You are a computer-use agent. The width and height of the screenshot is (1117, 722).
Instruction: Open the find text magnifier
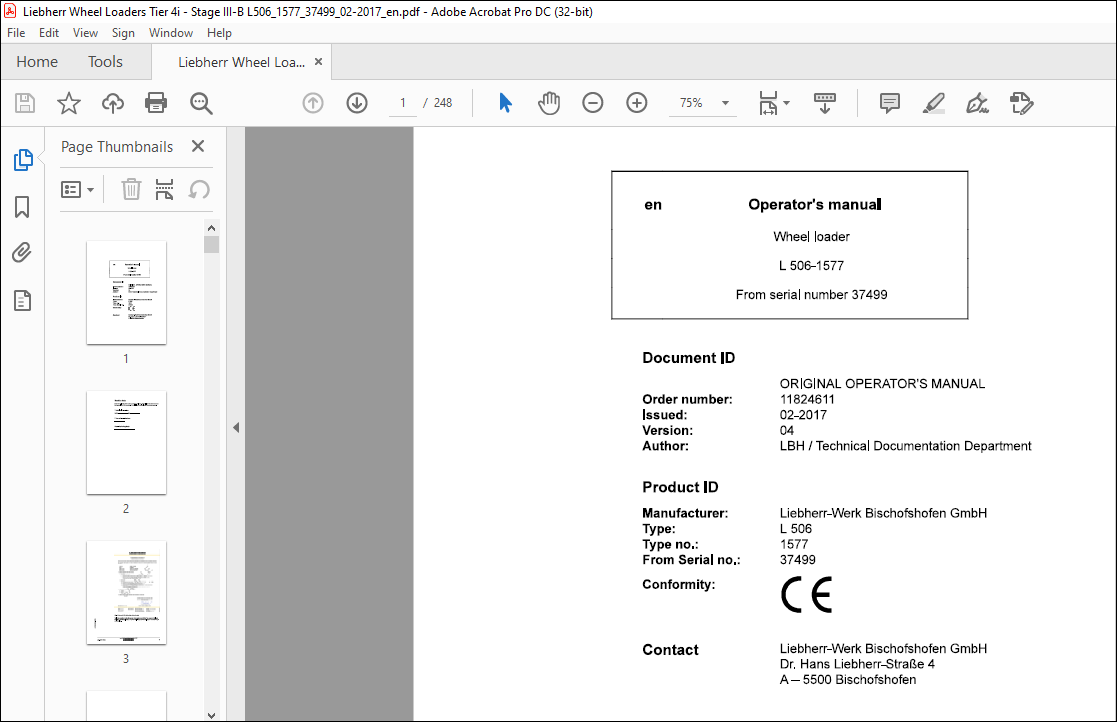201,103
